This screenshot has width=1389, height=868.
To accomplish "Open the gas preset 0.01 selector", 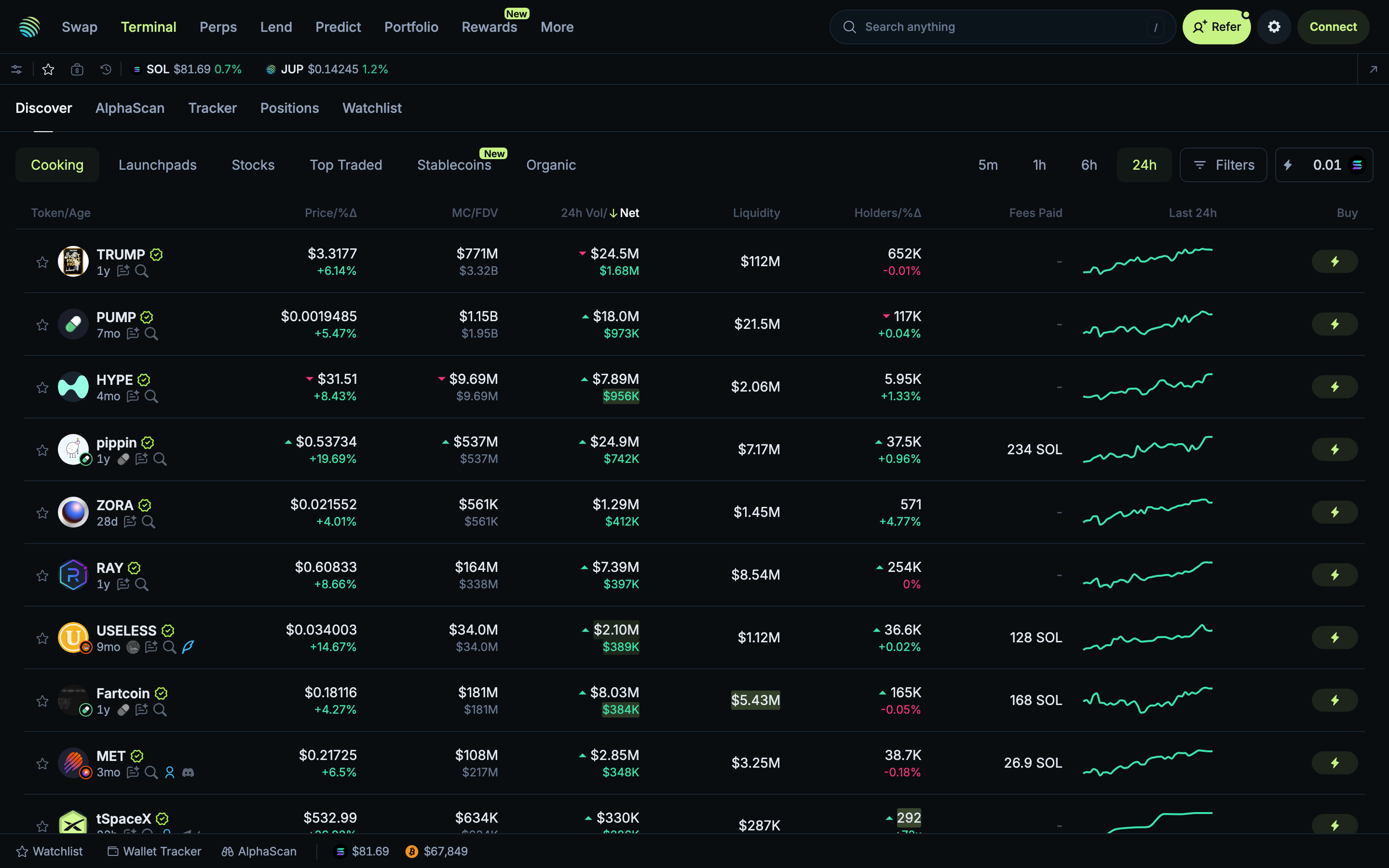I will 1323,165.
